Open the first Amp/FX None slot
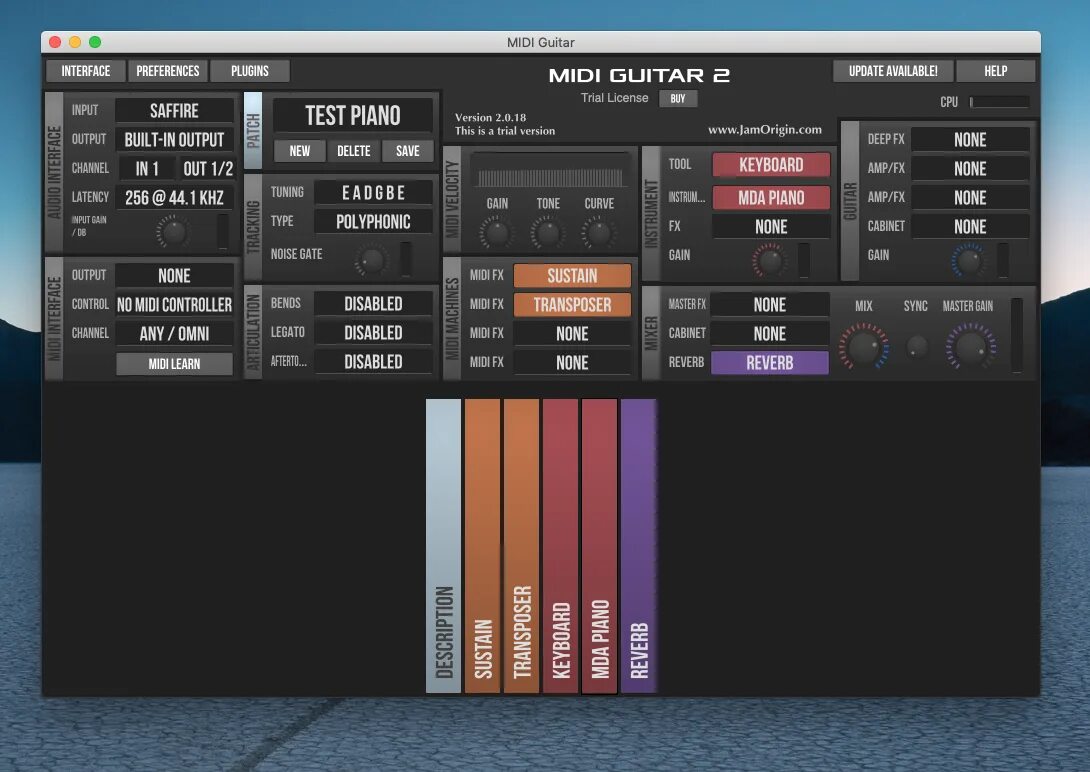The width and height of the screenshot is (1090, 772). click(x=970, y=169)
